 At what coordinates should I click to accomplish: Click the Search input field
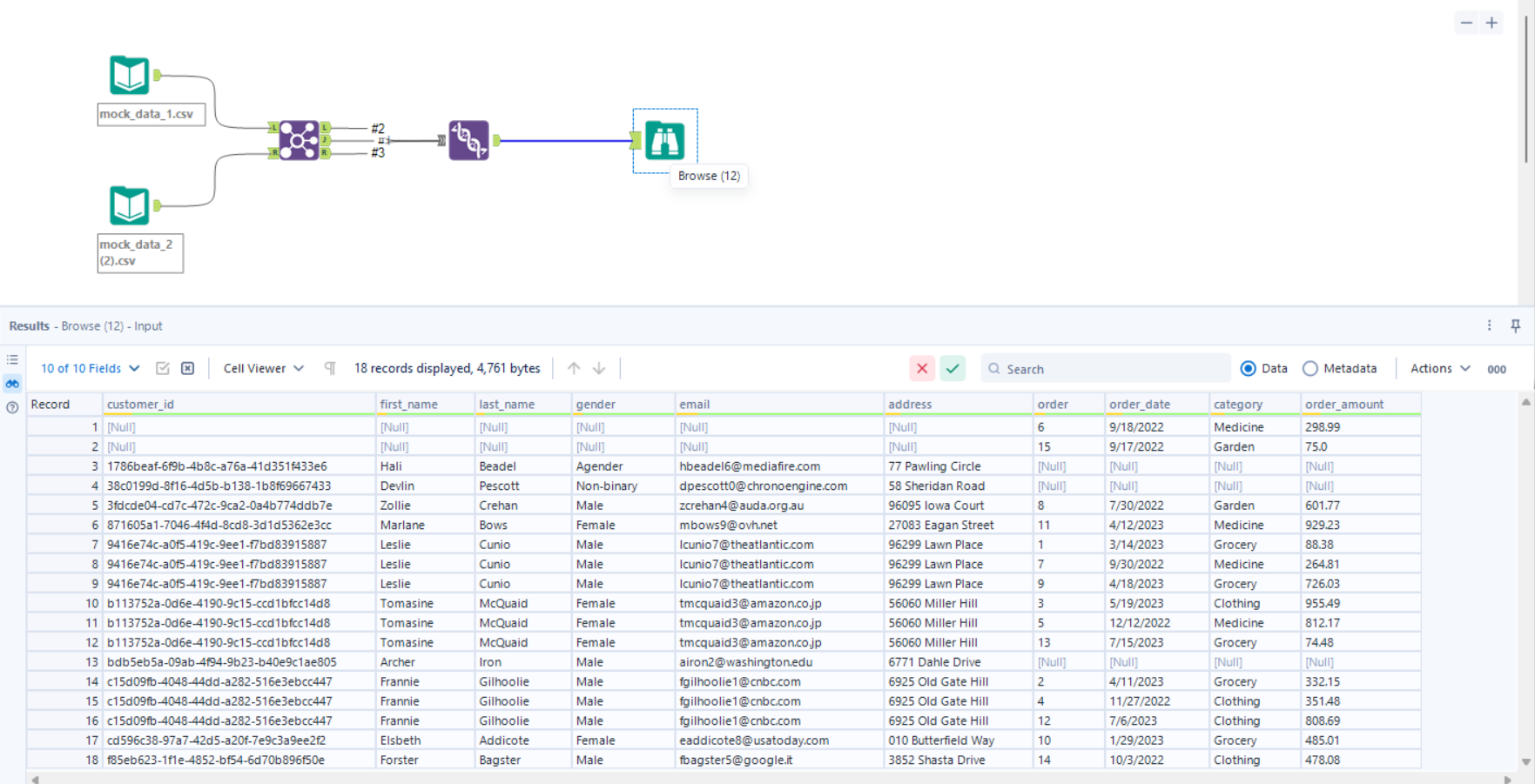[1106, 369]
